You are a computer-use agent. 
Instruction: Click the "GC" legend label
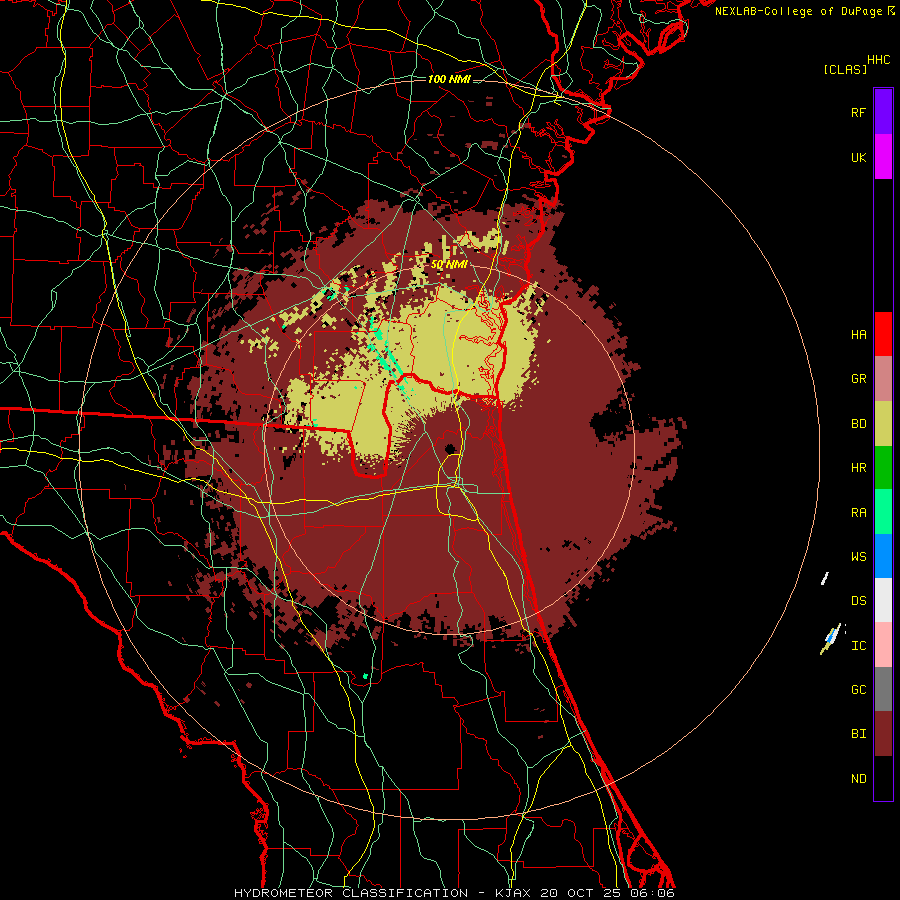coord(858,690)
